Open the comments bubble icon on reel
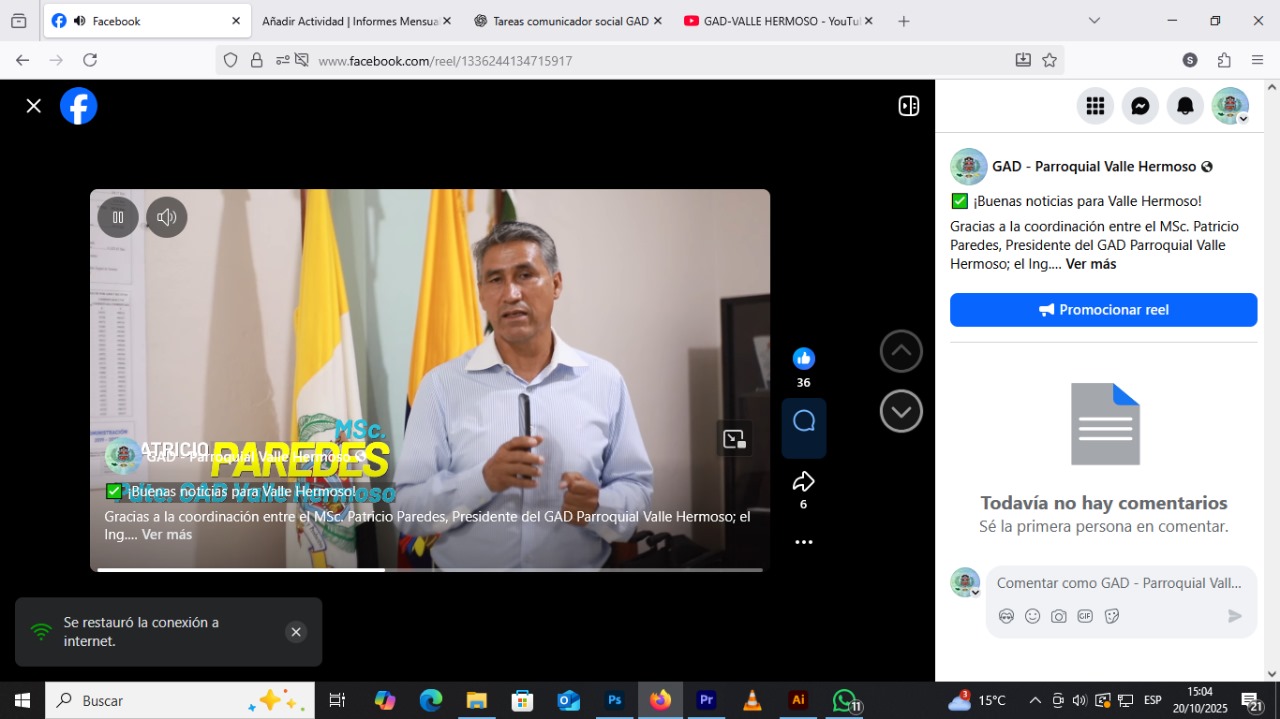This screenshot has height=719, width=1280. 803,422
